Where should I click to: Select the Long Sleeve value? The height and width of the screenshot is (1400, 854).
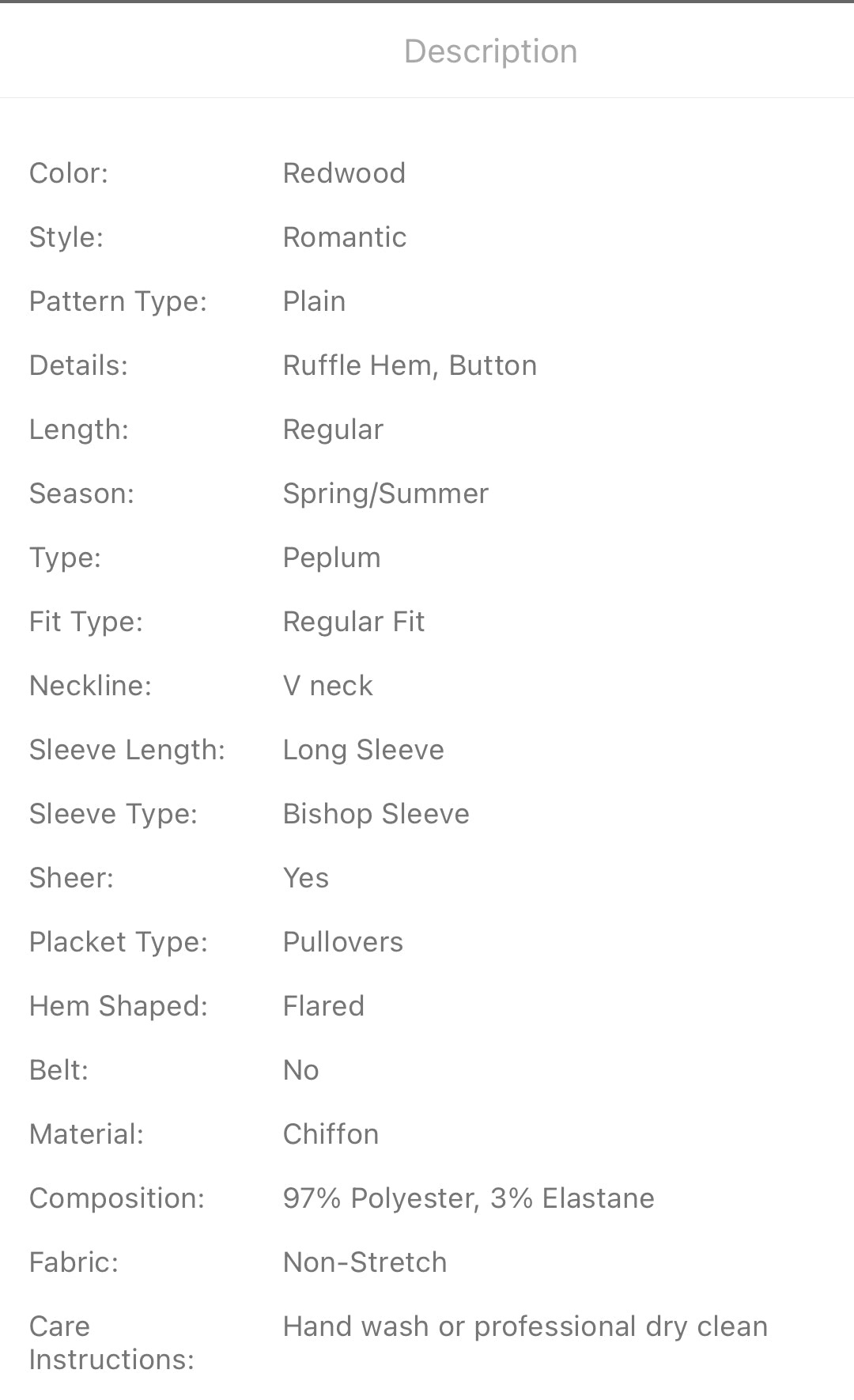pyautogui.click(x=363, y=750)
